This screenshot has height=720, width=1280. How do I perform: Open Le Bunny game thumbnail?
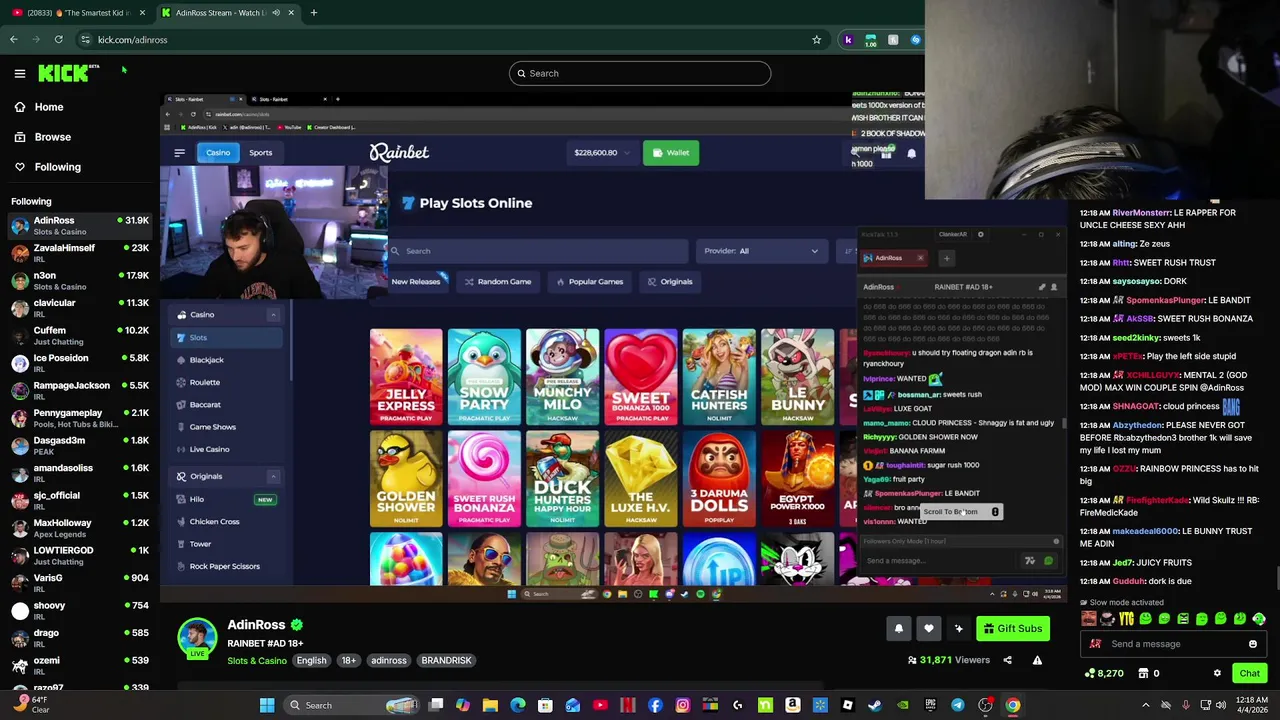pos(797,377)
